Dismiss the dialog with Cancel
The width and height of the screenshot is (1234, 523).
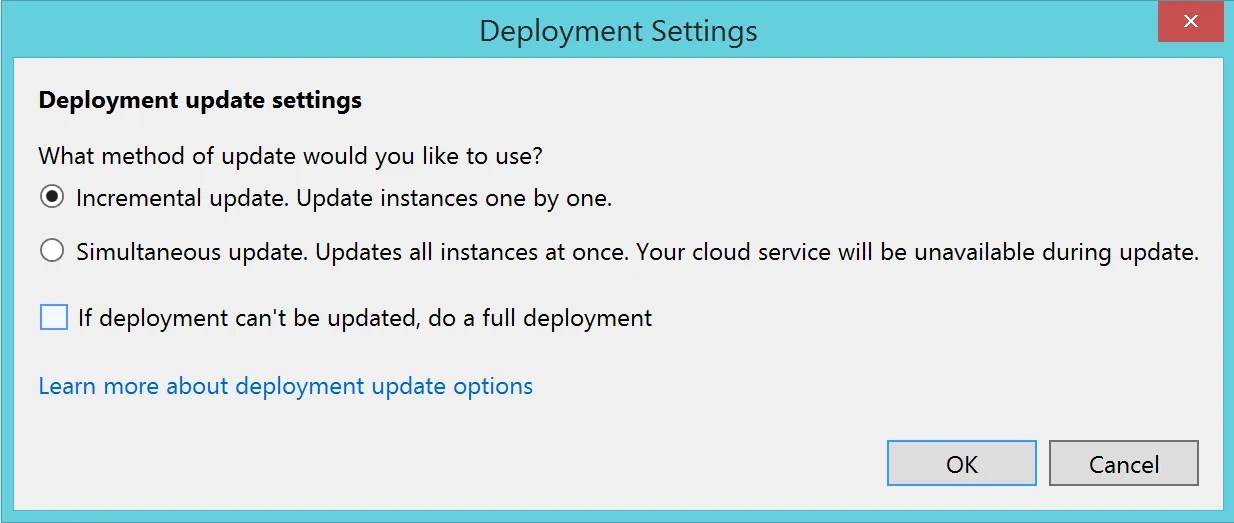pos(1124,464)
